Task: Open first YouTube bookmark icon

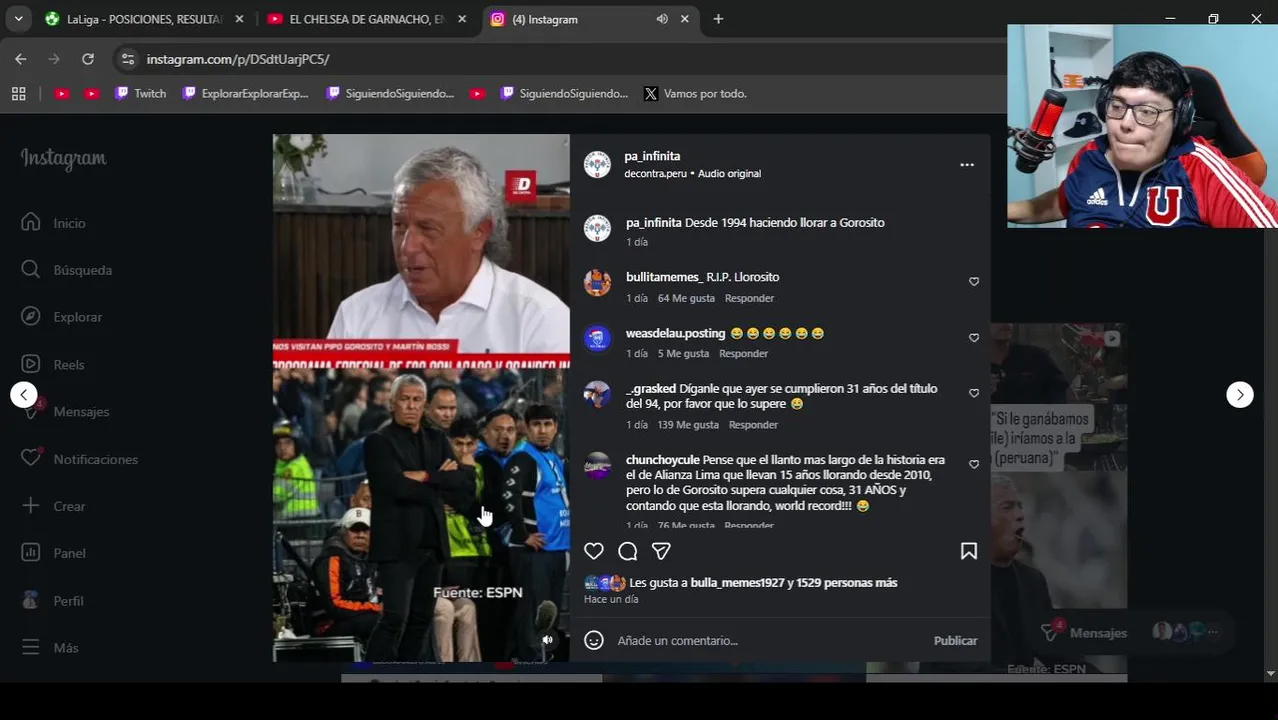Action: [62, 94]
